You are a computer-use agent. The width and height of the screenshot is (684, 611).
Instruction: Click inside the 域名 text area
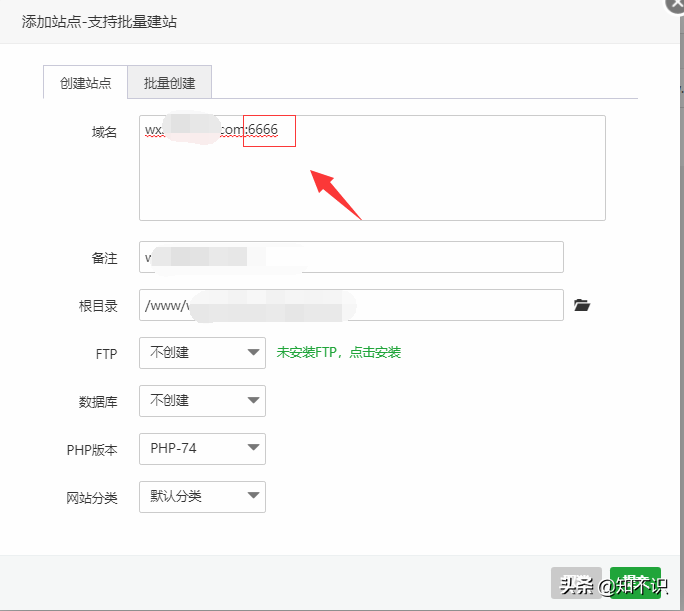(x=372, y=168)
